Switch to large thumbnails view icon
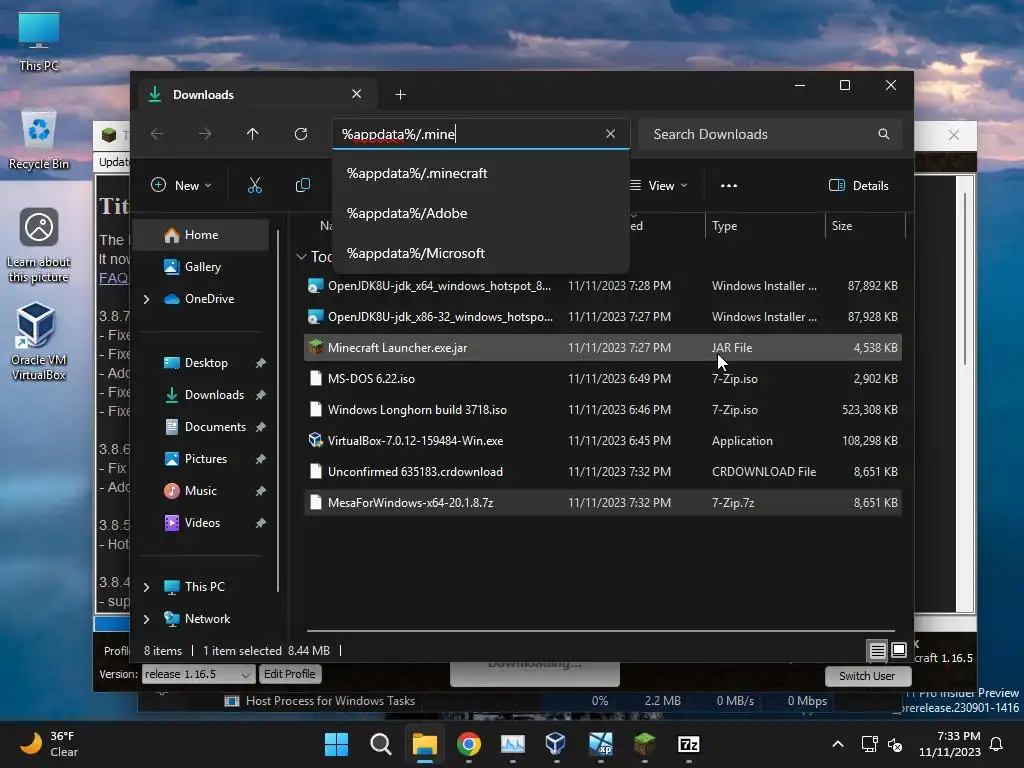Image resolution: width=1024 pixels, height=768 pixels. [x=899, y=650]
